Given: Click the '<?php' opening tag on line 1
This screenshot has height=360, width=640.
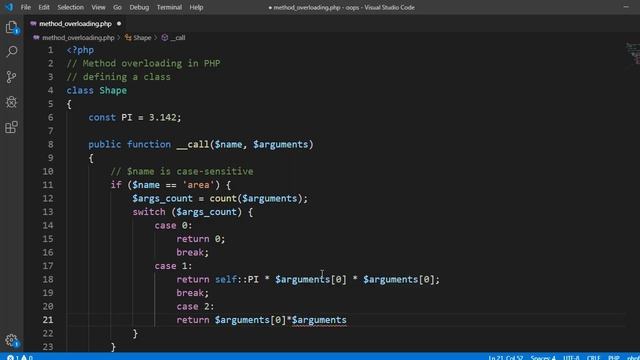Looking at the screenshot, I should pos(80,50).
